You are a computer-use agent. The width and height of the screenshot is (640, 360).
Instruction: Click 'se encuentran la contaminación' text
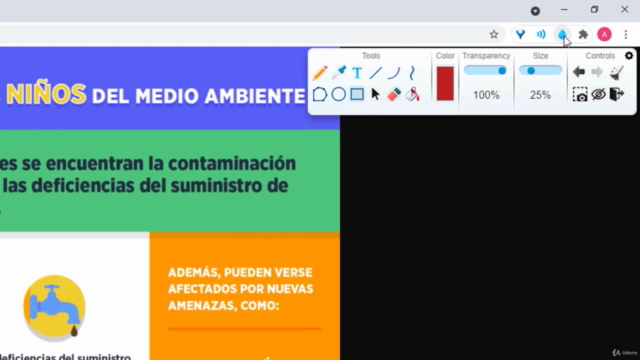point(159,164)
